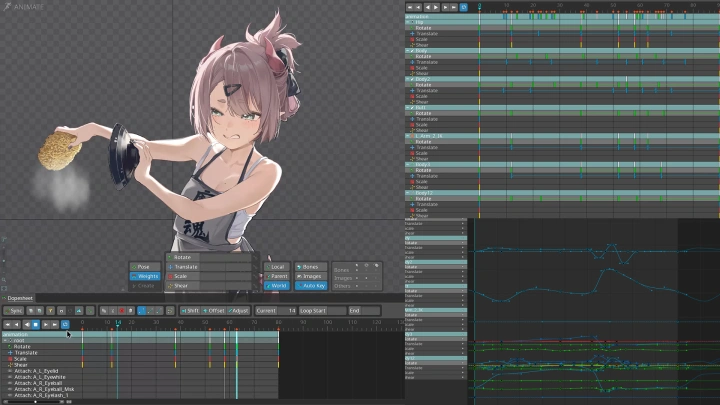Click the Offset keys button

click(x=214, y=311)
